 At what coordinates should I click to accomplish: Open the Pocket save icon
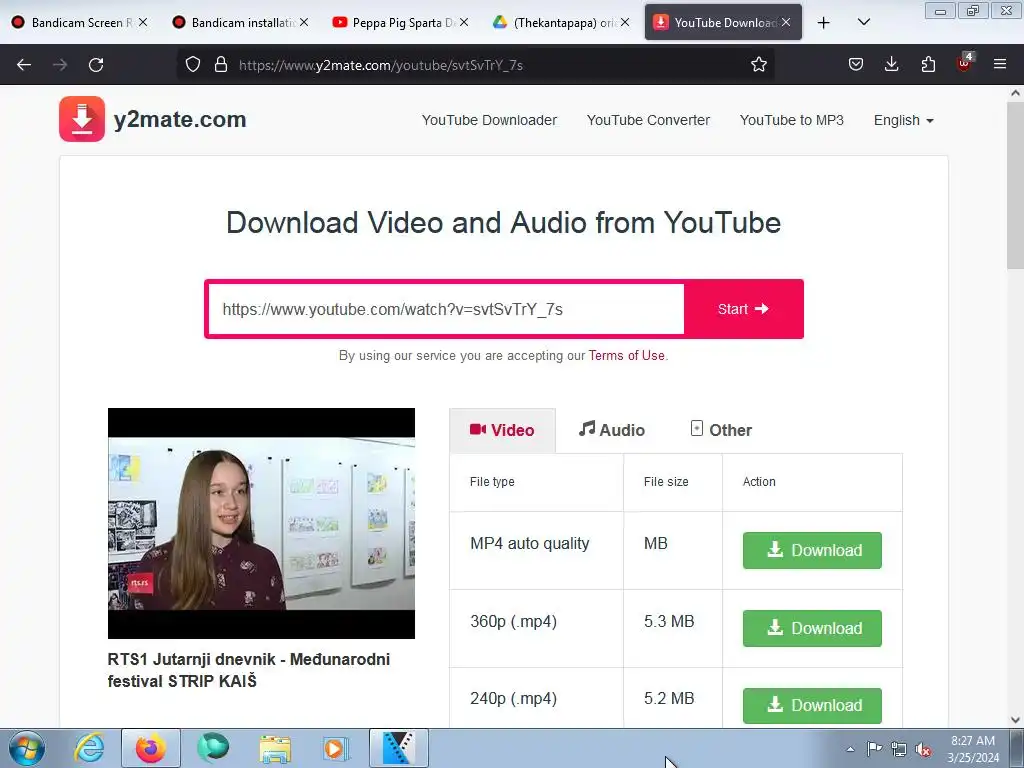click(x=856, y=65)
